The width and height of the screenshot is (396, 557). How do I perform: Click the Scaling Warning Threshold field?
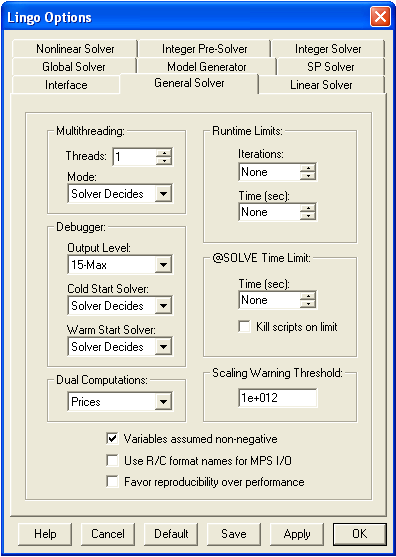278,398
